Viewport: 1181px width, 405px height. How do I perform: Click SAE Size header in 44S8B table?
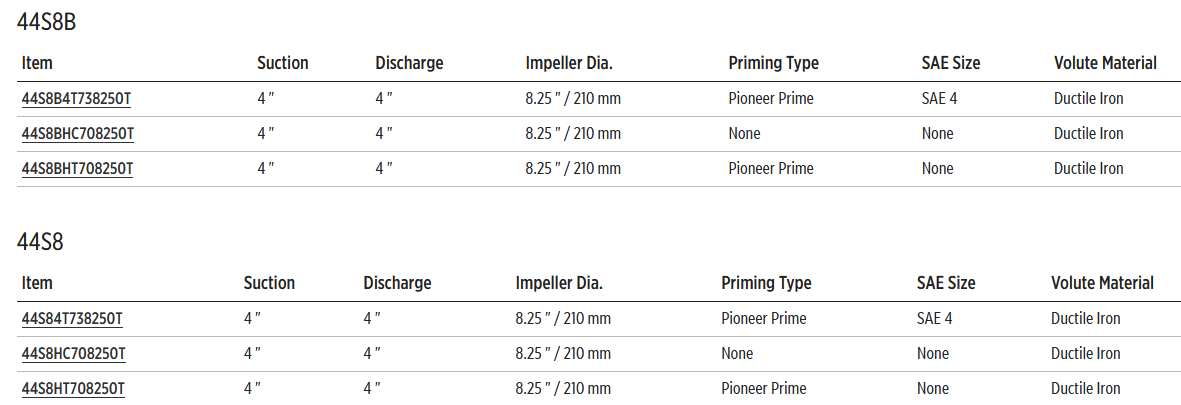tap(951, 63)
